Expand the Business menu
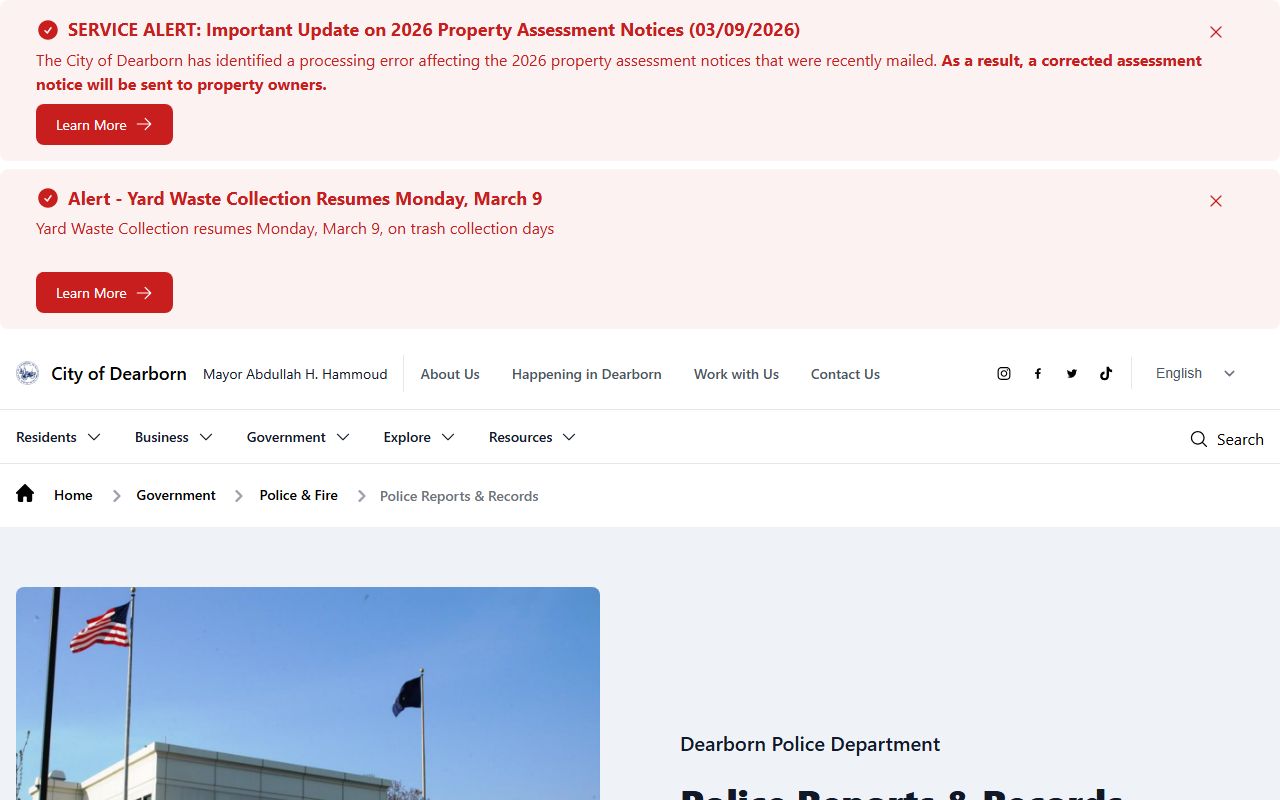The image size is (1280, 800). 174,437
